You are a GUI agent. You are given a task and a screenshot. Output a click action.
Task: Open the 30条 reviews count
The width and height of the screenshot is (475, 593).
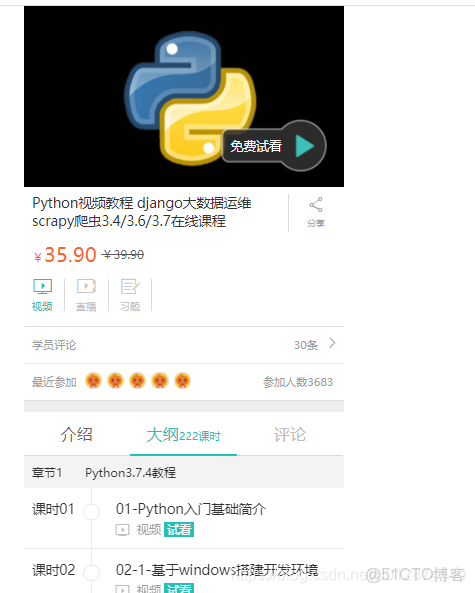306,345
